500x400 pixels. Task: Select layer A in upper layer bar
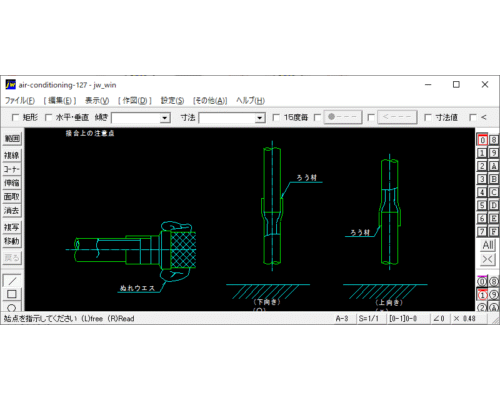click(x=494, y=166)
